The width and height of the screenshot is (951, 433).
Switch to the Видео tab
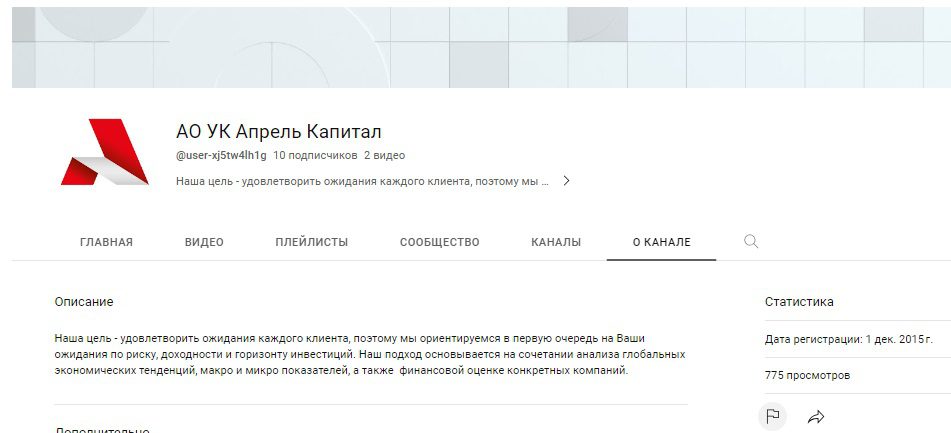(204, 242)
